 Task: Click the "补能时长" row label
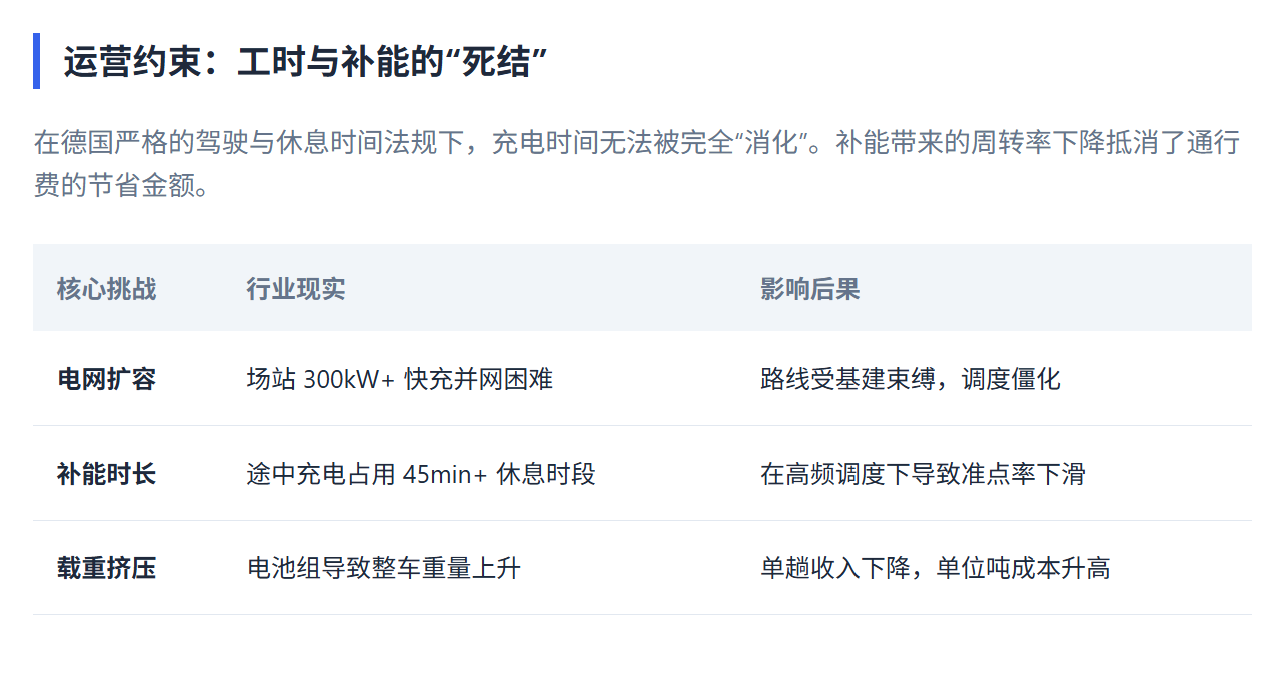point(106,474)
